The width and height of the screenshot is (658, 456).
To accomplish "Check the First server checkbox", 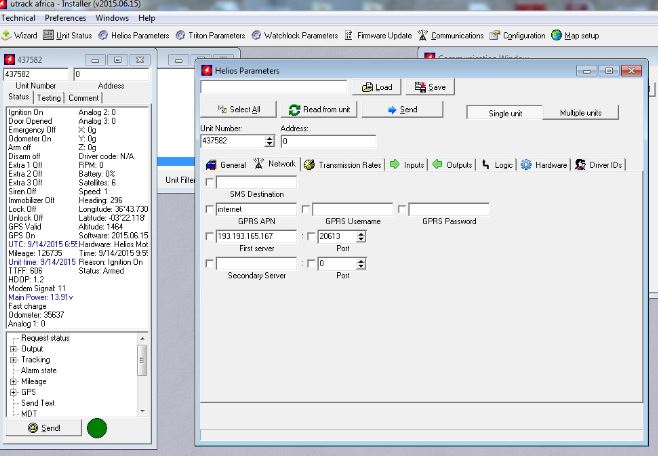I will (209, 236).
